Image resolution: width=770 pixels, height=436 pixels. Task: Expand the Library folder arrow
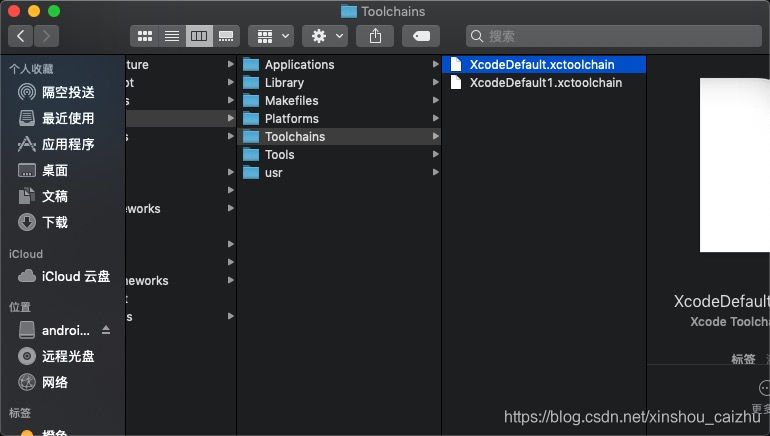click(x=435, y=82)
